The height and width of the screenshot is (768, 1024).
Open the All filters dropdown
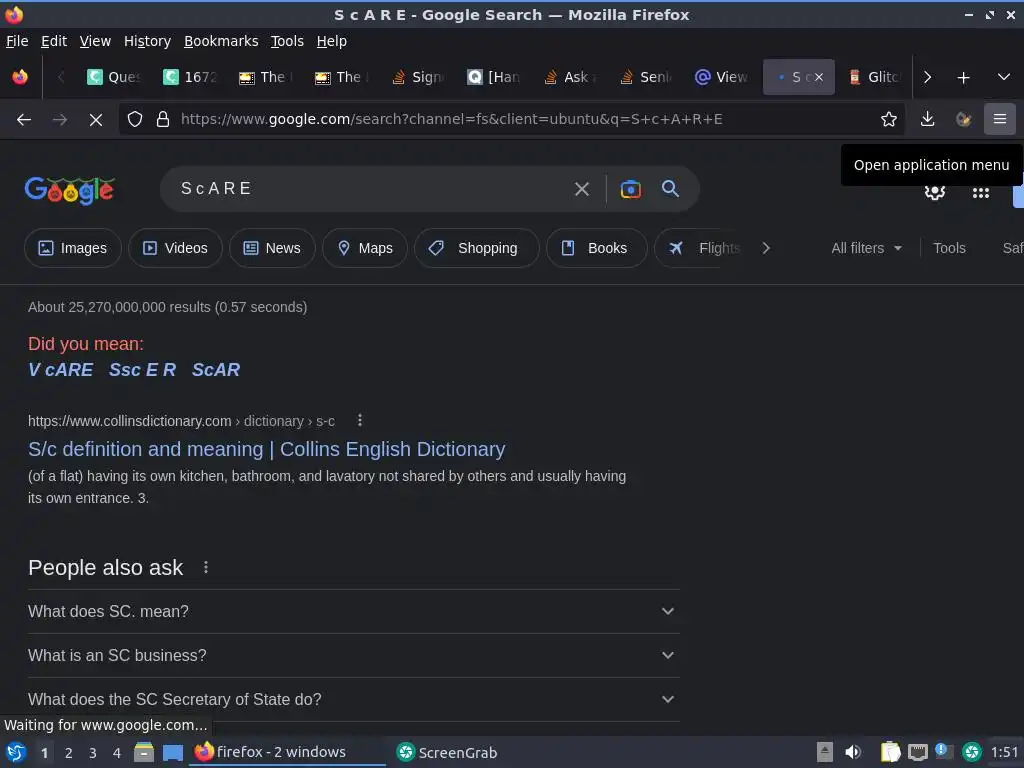[866, 248]
